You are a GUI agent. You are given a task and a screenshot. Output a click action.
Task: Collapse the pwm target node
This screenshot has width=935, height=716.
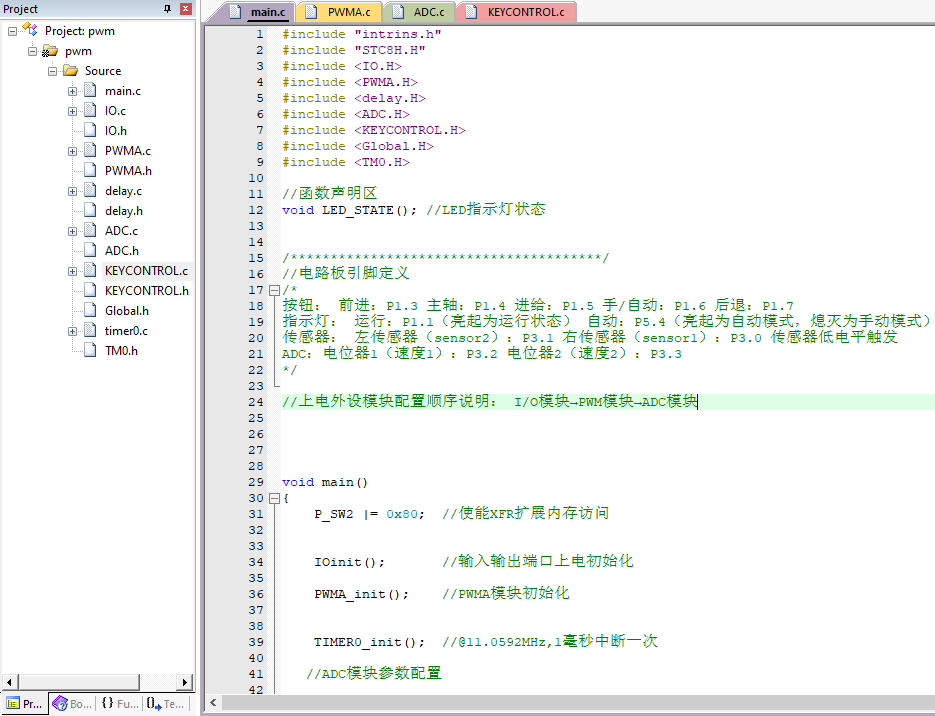tap(32, 51)
